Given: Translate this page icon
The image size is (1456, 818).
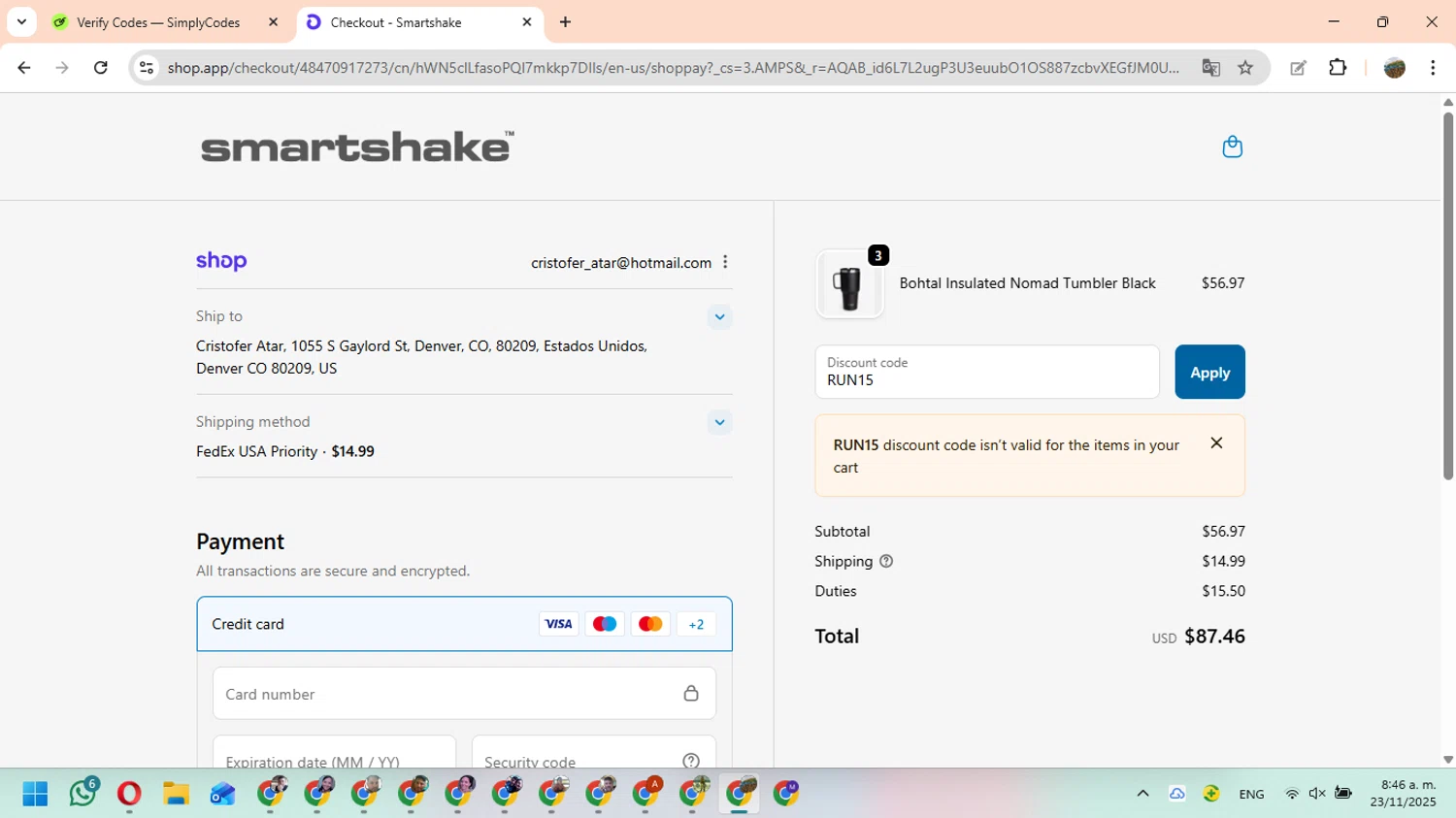Looking at the screenshot, I should pos(1210,67).
